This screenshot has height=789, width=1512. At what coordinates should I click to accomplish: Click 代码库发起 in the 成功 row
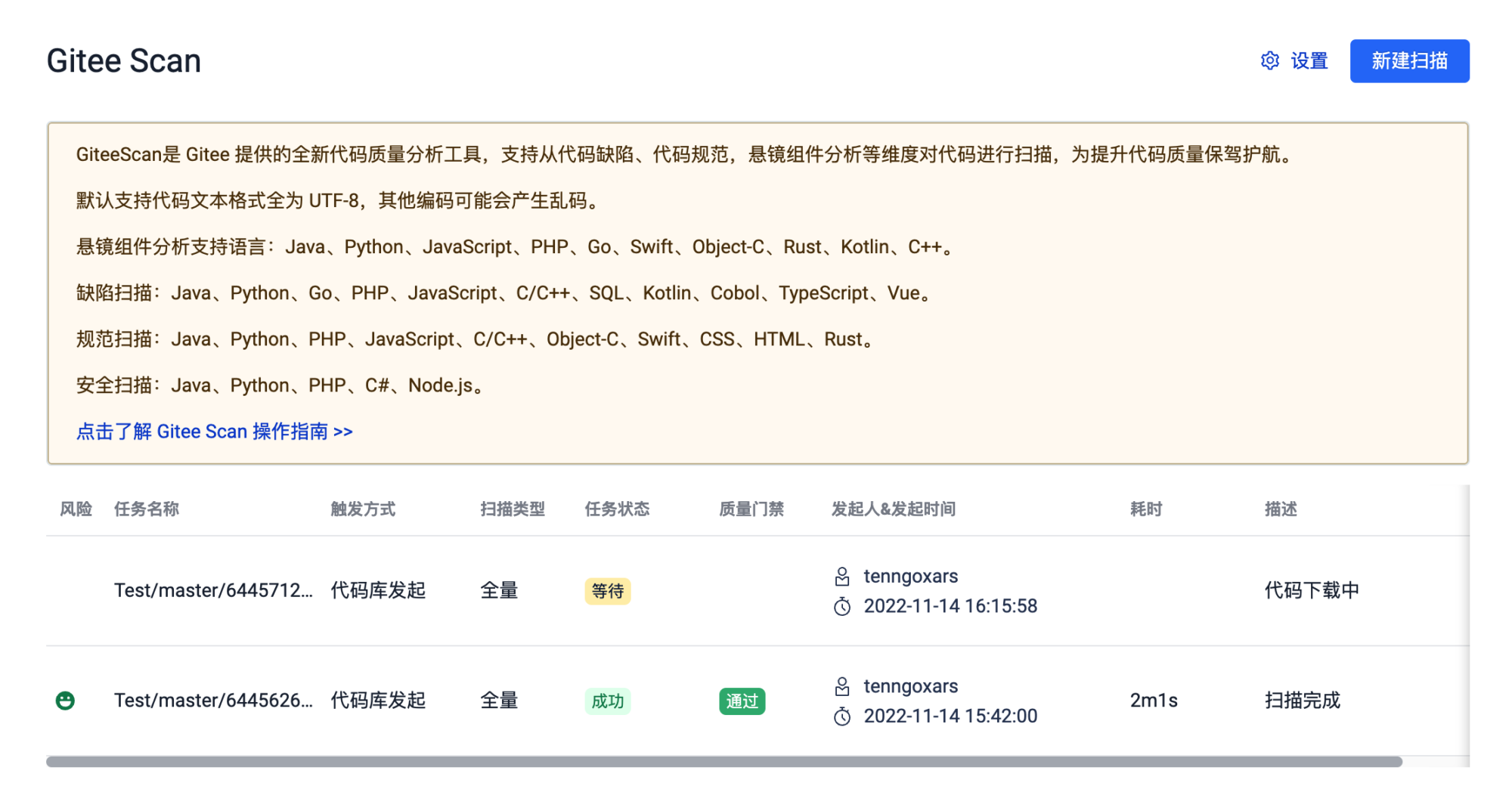378,701
